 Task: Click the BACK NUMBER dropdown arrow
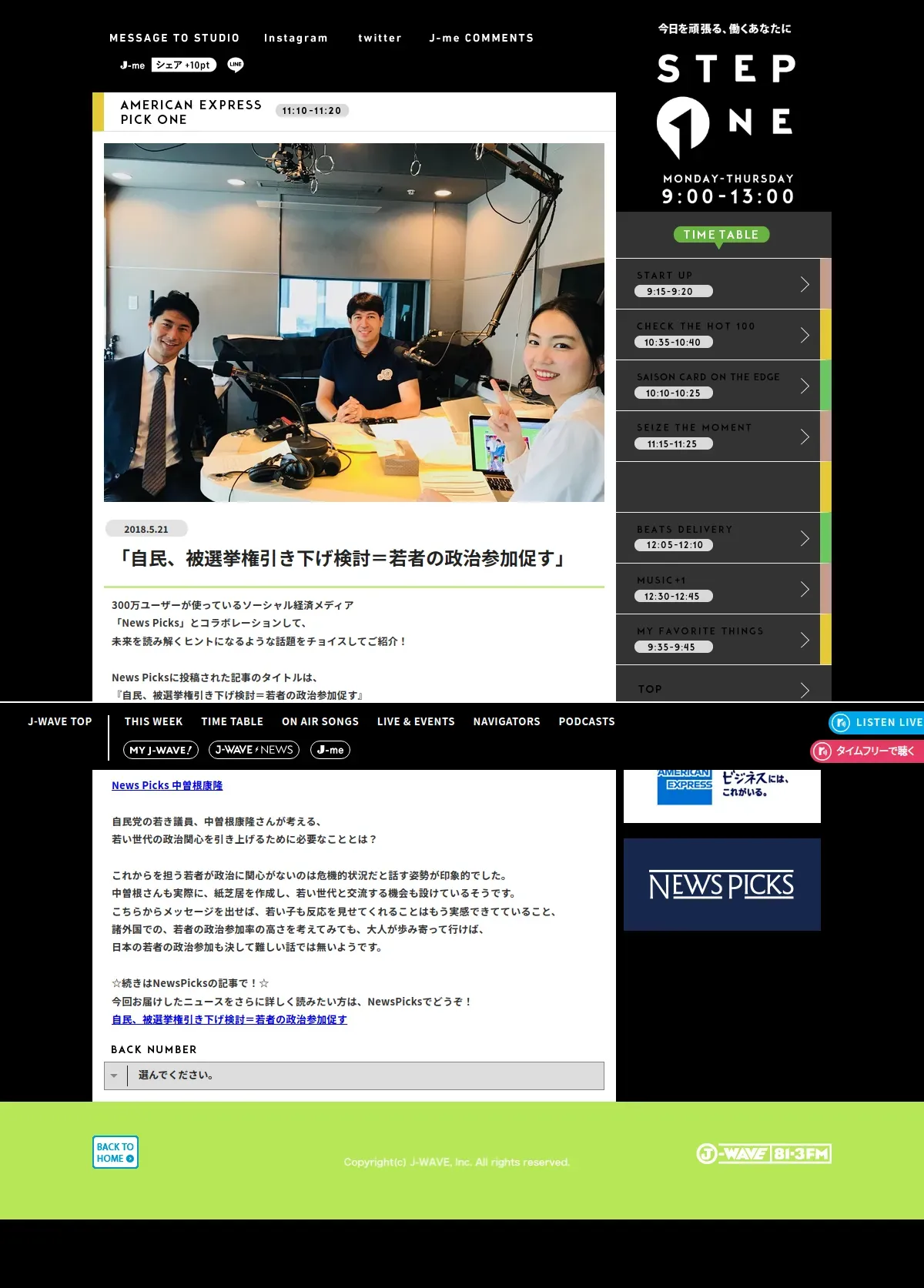tap(115, 1076)
